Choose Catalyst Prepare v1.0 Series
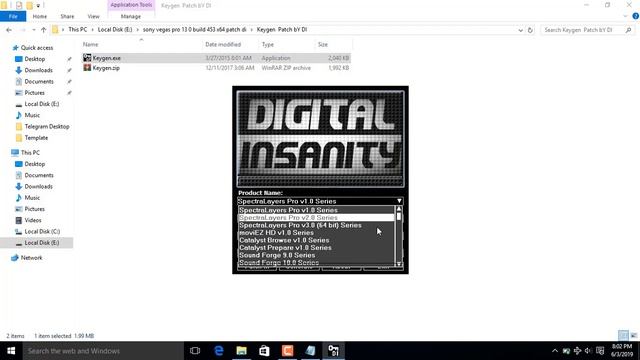Viewport: 640px width, 360px height. (316, 248)
